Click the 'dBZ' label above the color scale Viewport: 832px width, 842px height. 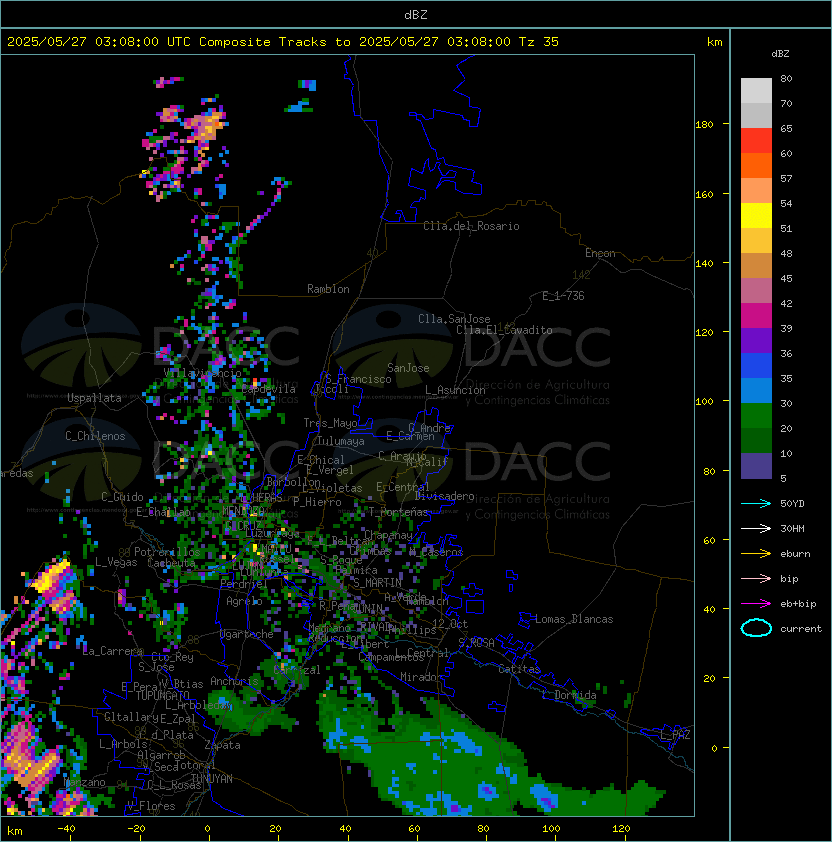[780, 54]
